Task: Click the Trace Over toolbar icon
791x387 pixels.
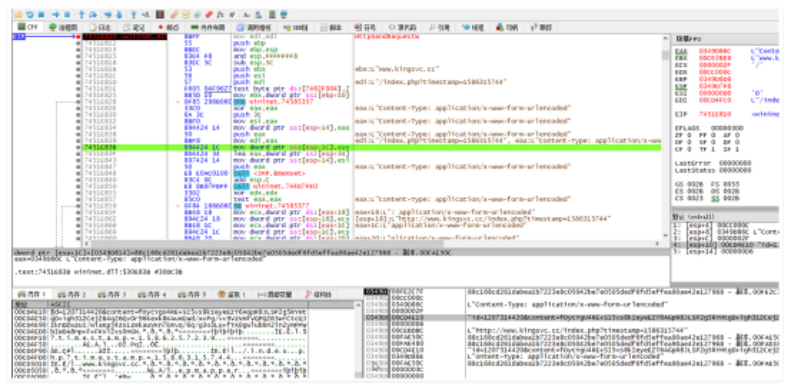Action: [x=119, y=15]
